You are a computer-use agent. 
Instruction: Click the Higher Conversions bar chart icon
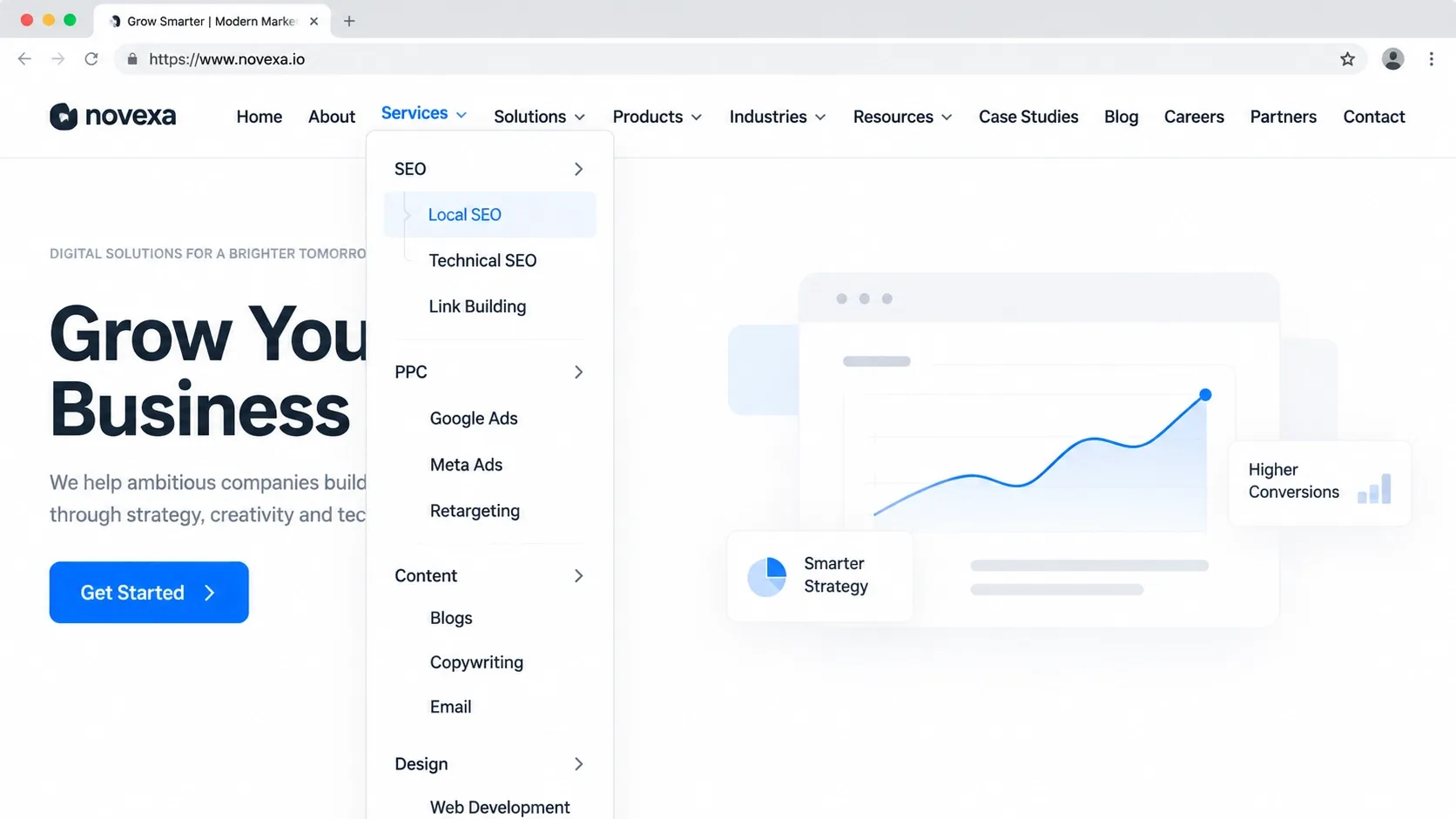tap(1374, 489)
